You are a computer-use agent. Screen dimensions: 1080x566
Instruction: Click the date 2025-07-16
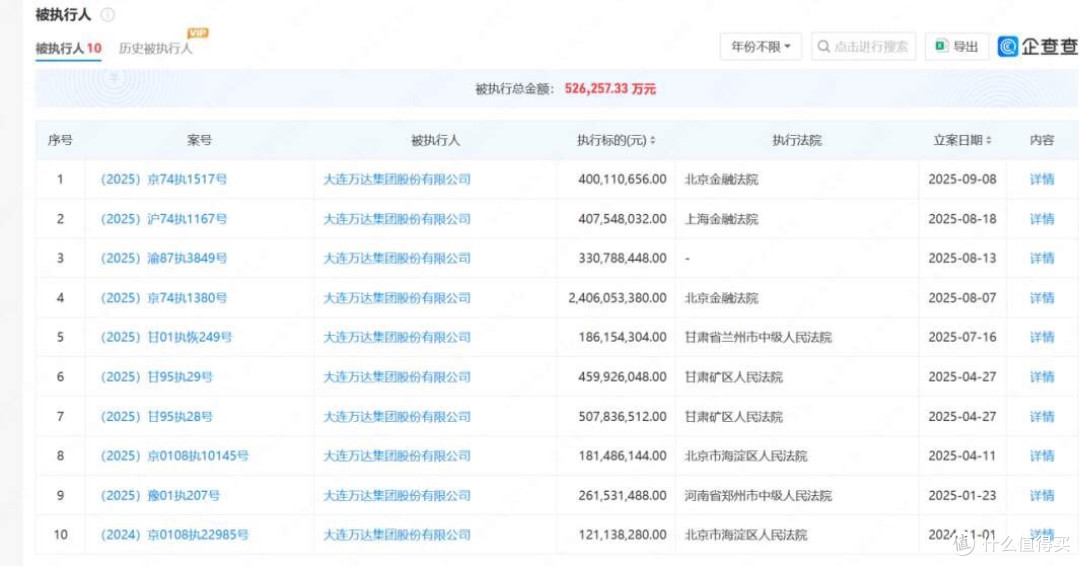[962, 337]
